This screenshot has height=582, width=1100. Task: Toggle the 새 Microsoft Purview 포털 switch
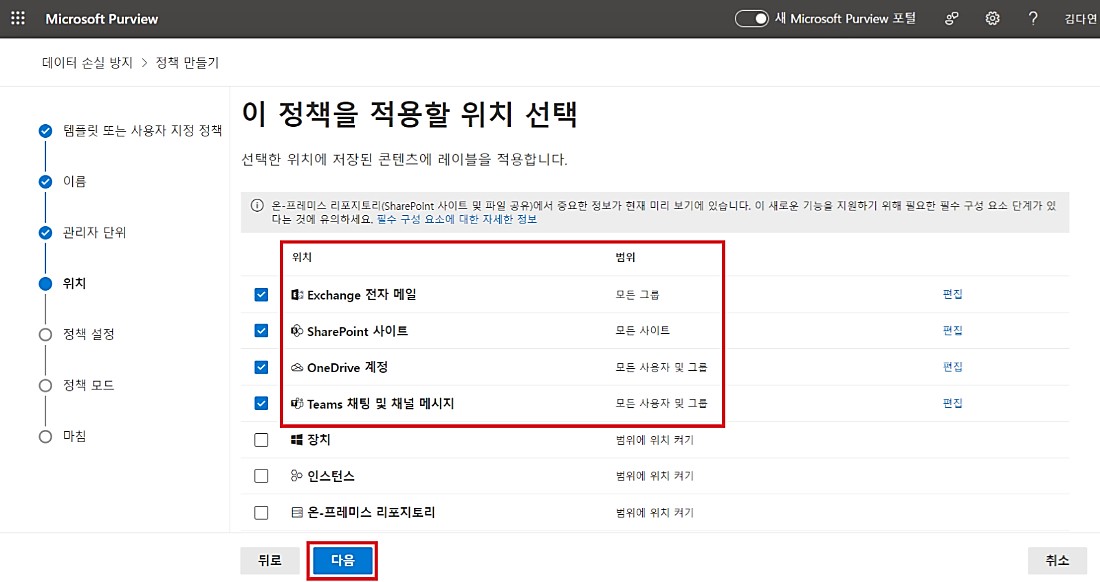[751, 19]
